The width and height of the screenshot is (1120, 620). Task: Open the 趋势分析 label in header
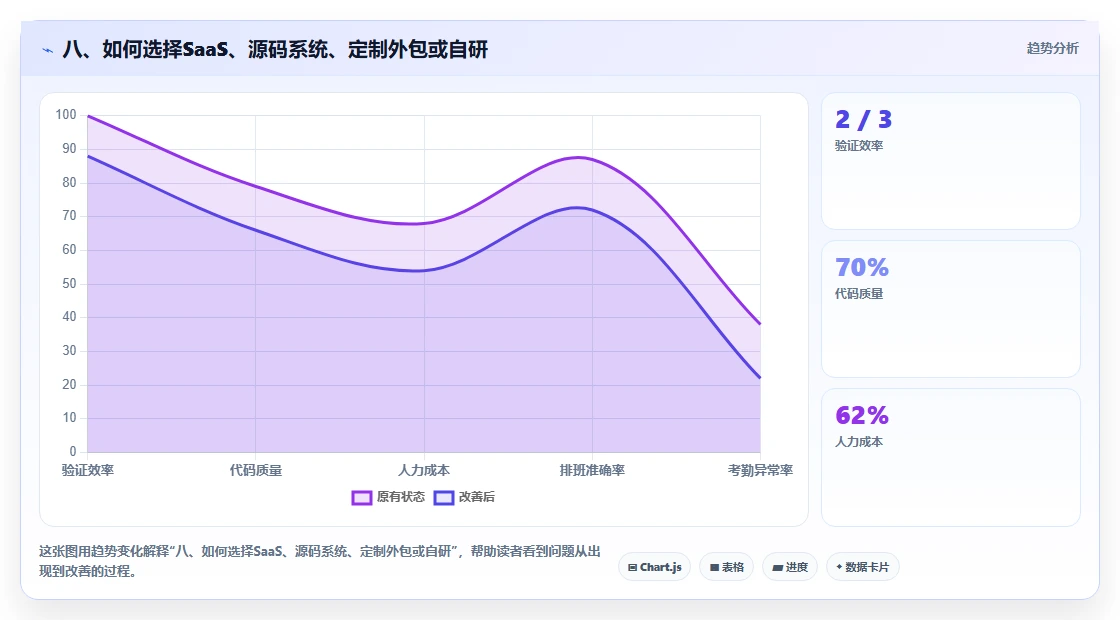click(1052, 49)
